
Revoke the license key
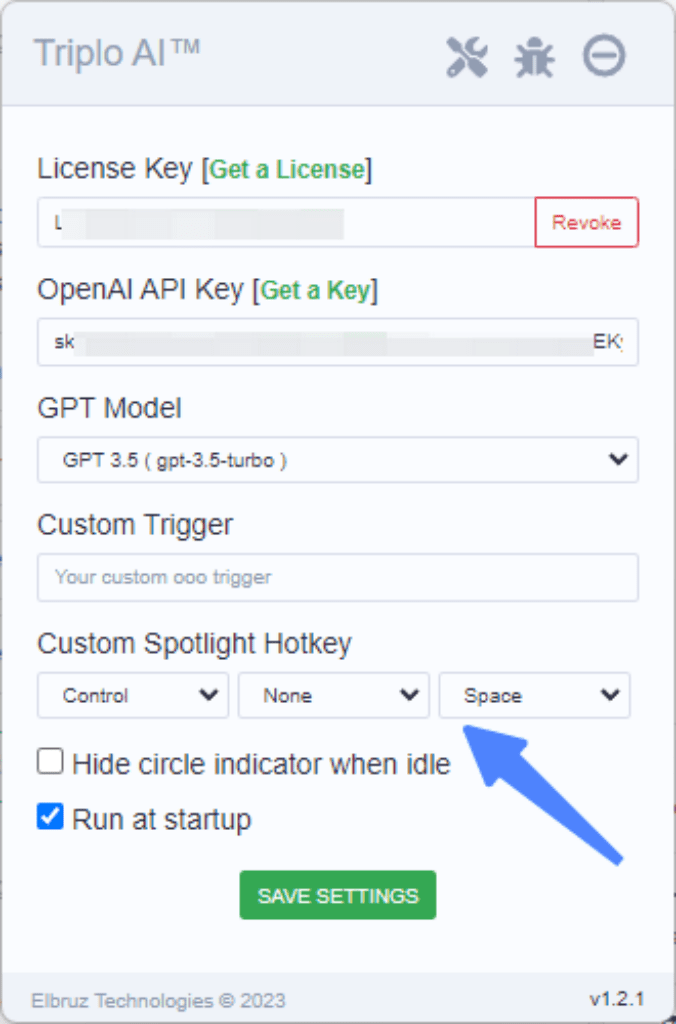coord(587,222)
